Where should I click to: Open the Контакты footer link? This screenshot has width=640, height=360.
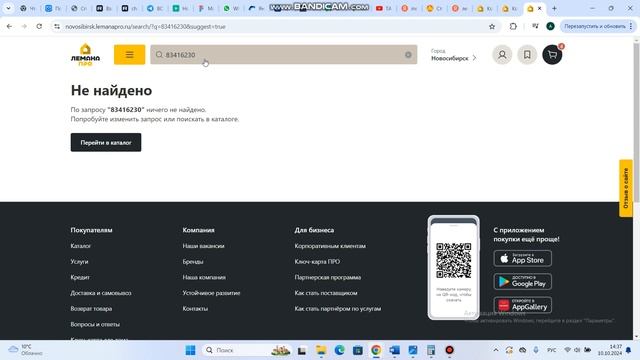tap(195, 309)
